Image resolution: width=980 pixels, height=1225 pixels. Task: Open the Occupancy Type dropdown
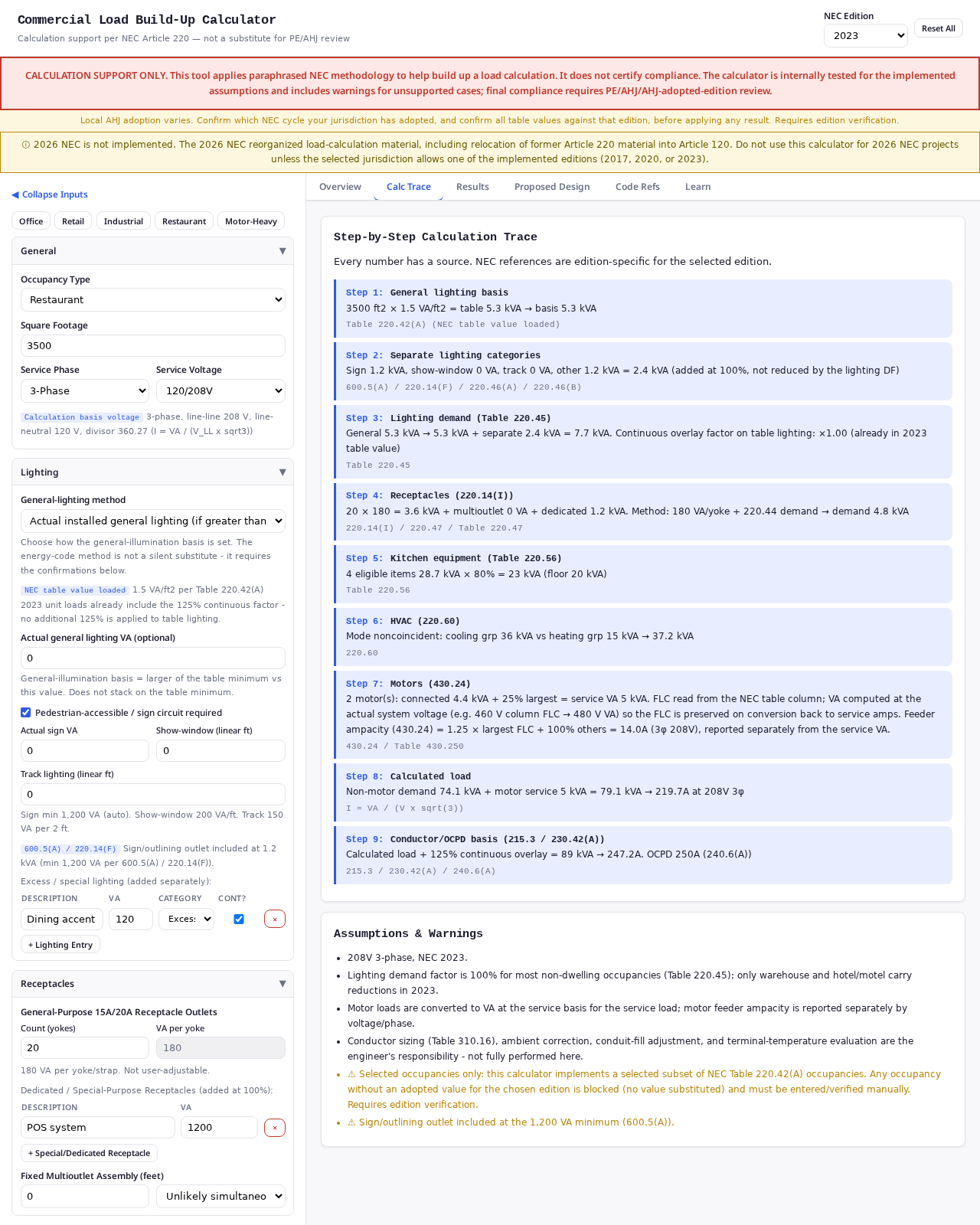tap(153, 300)
